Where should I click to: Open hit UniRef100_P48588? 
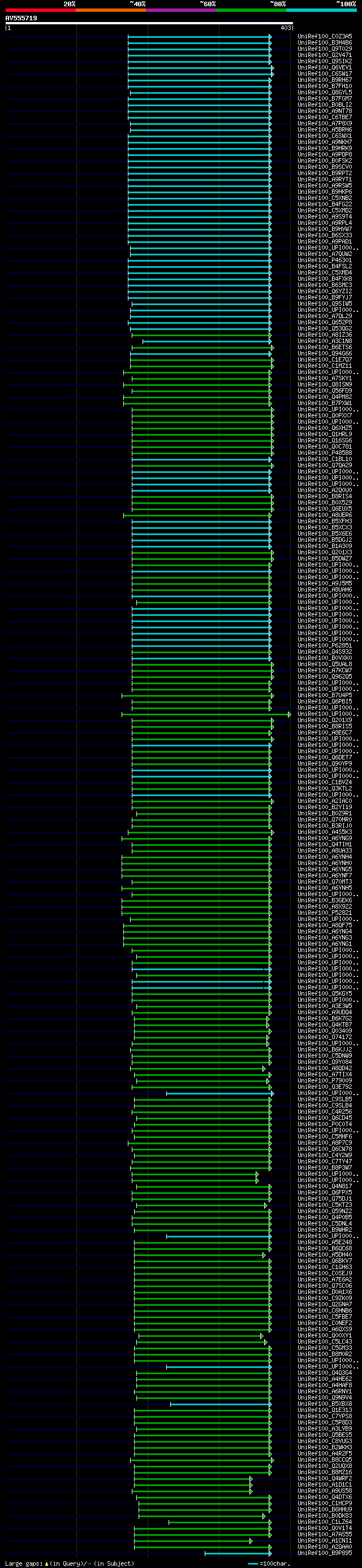tap(325, 452)
